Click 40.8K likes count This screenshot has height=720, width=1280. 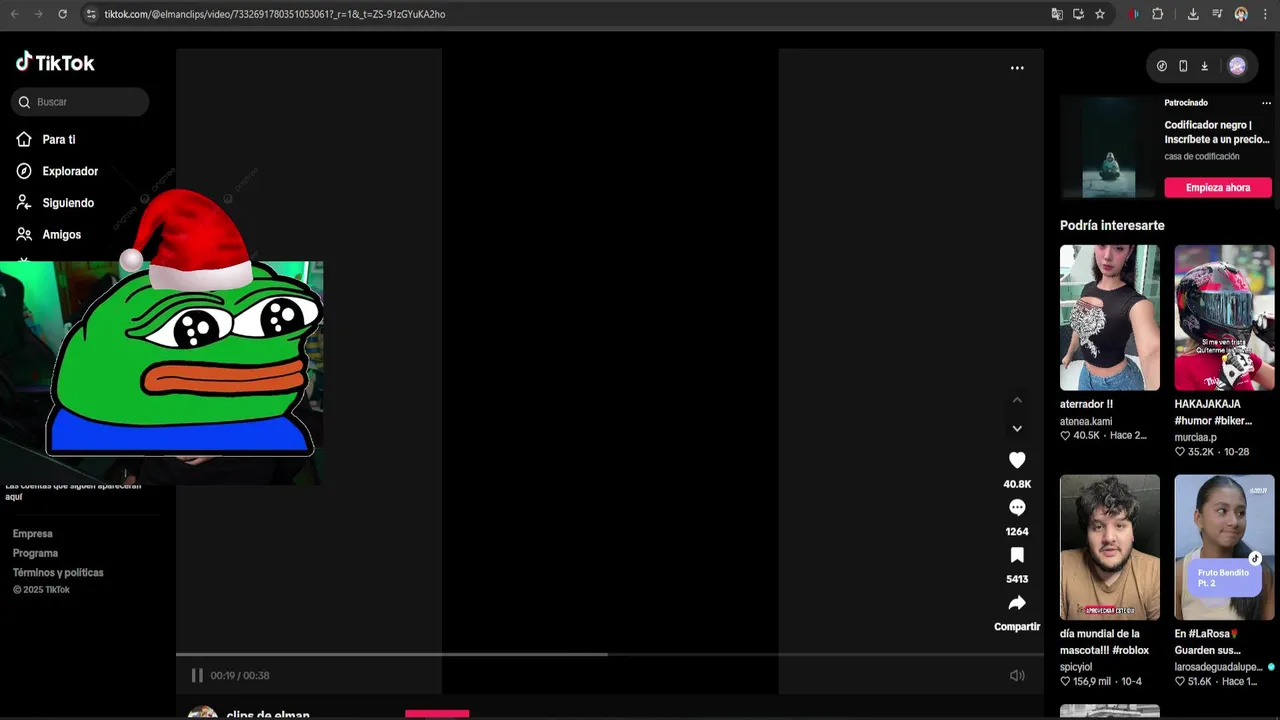click(1017, 484)
